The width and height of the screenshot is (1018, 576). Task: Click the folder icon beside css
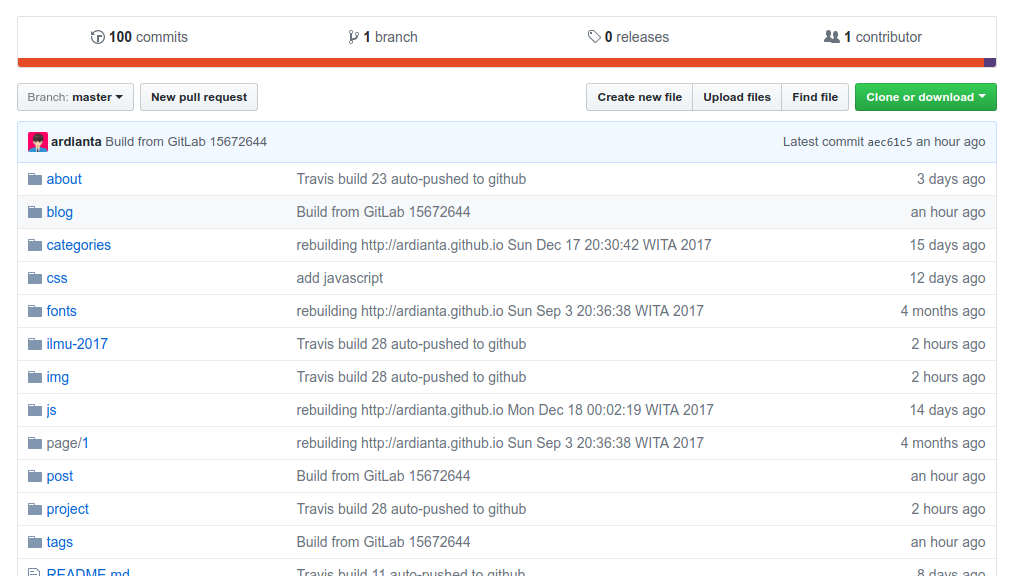(34, 278)
